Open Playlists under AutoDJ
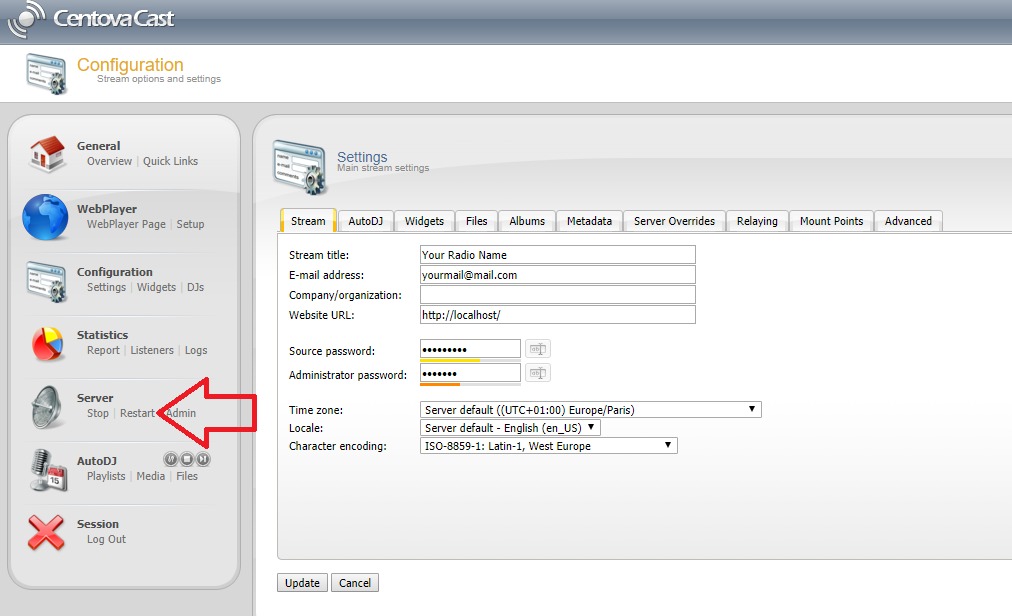Image resolution: width=1012 pixels, height=616 pixels. pyautogui.click(x=106, y=476)
